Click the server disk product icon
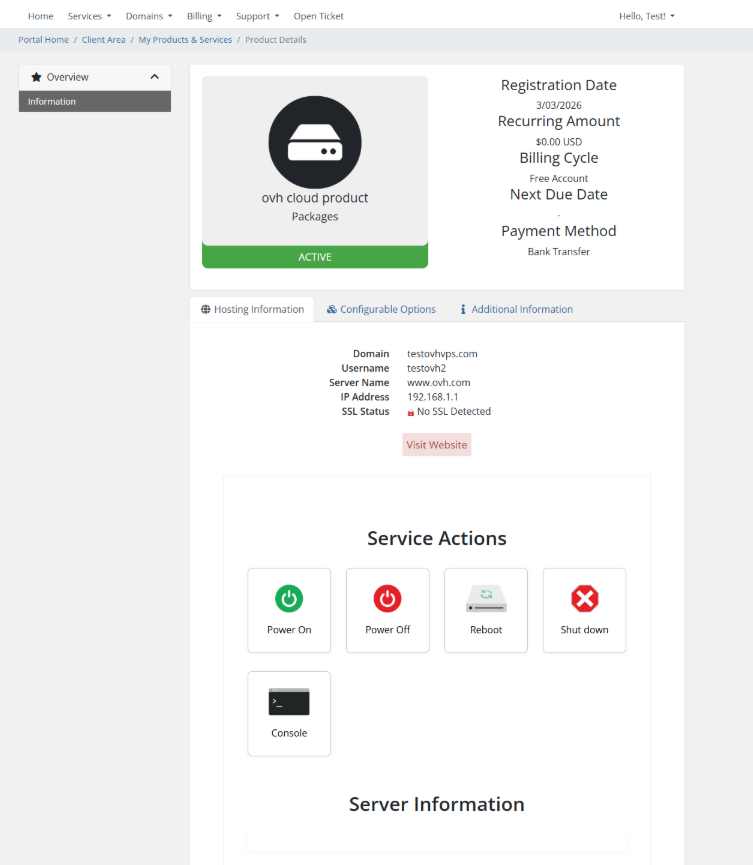Image resolution: width=753 pixels, height=865 pixels. 315,144
